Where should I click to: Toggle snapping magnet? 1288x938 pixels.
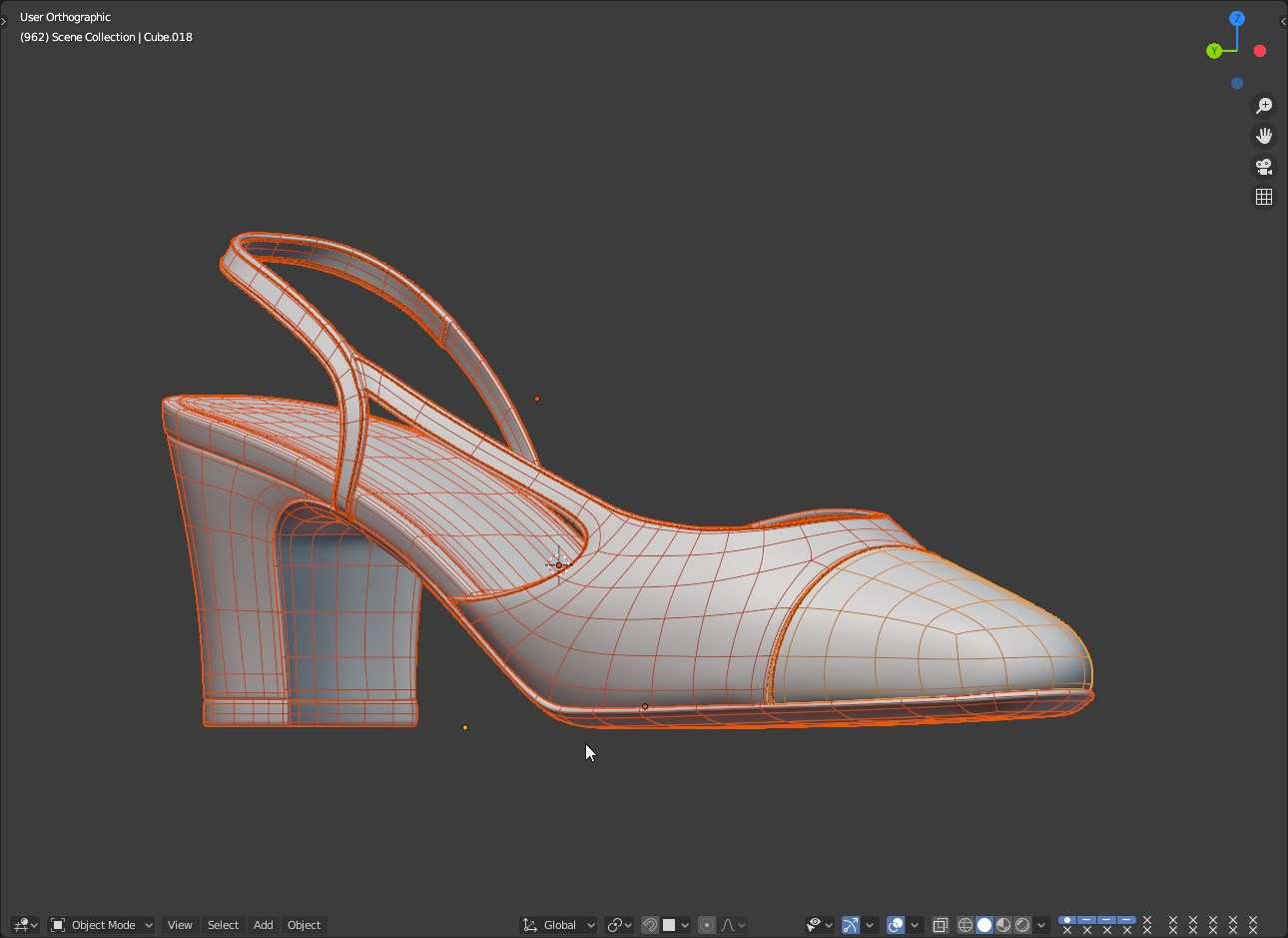pos(650,925)
